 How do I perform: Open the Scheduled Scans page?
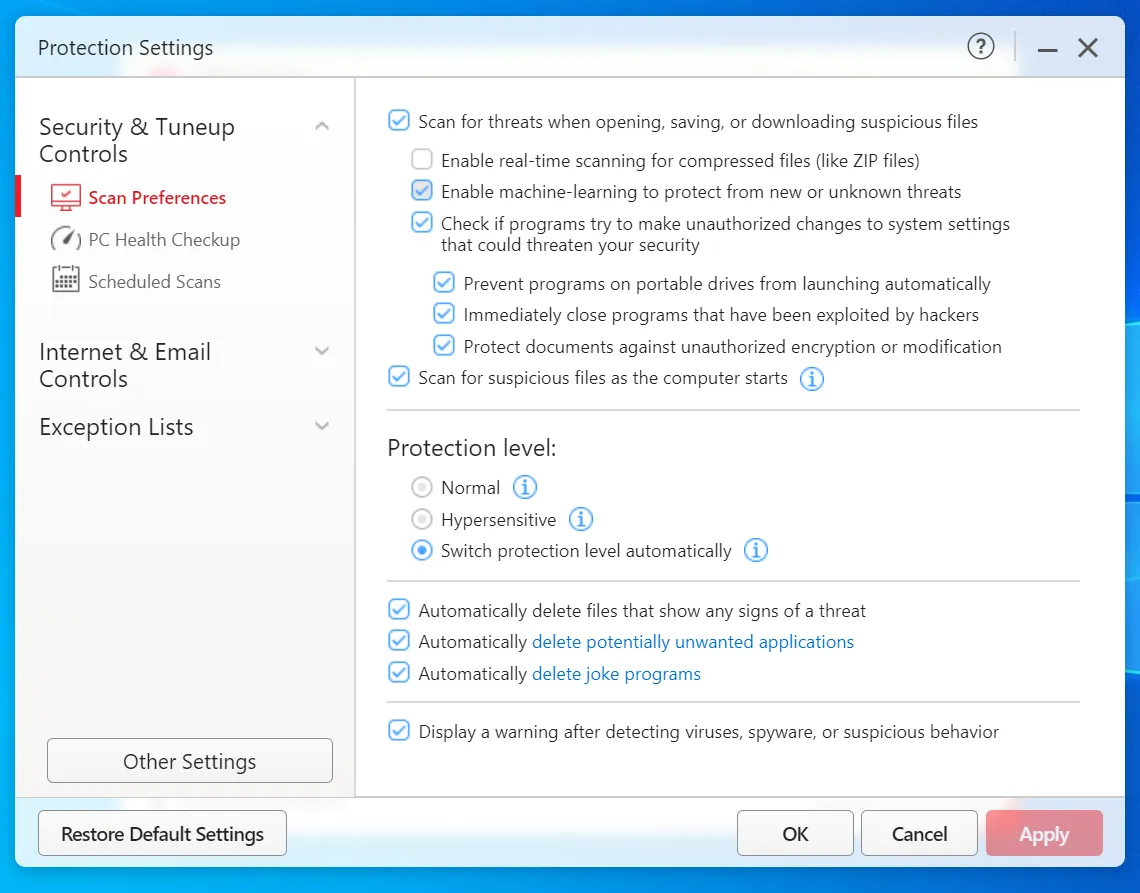click(154, 281)
